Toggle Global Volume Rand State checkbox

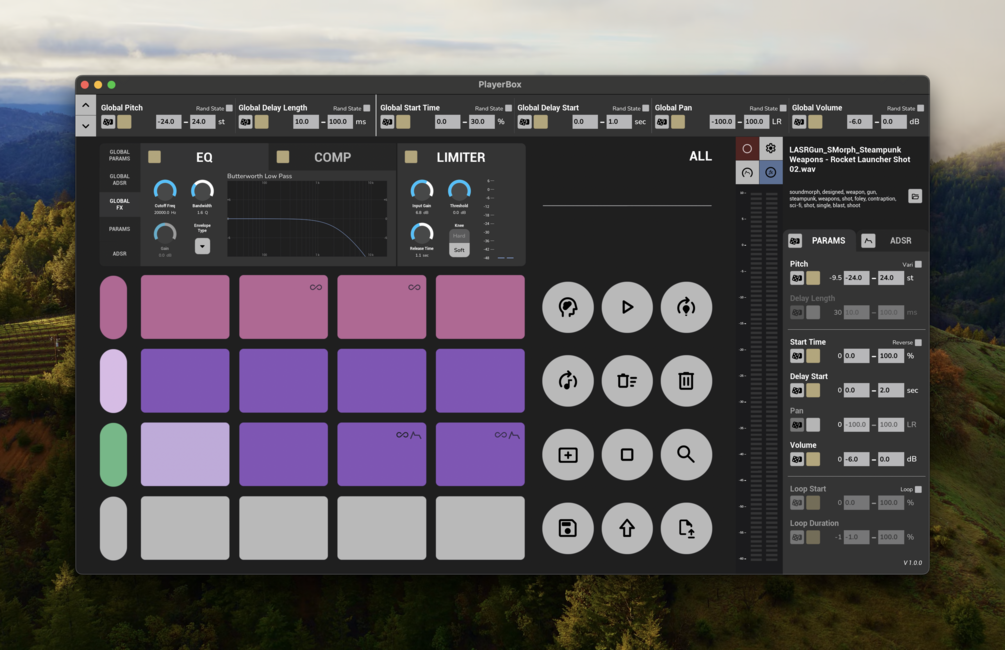(x=920, y=108)
